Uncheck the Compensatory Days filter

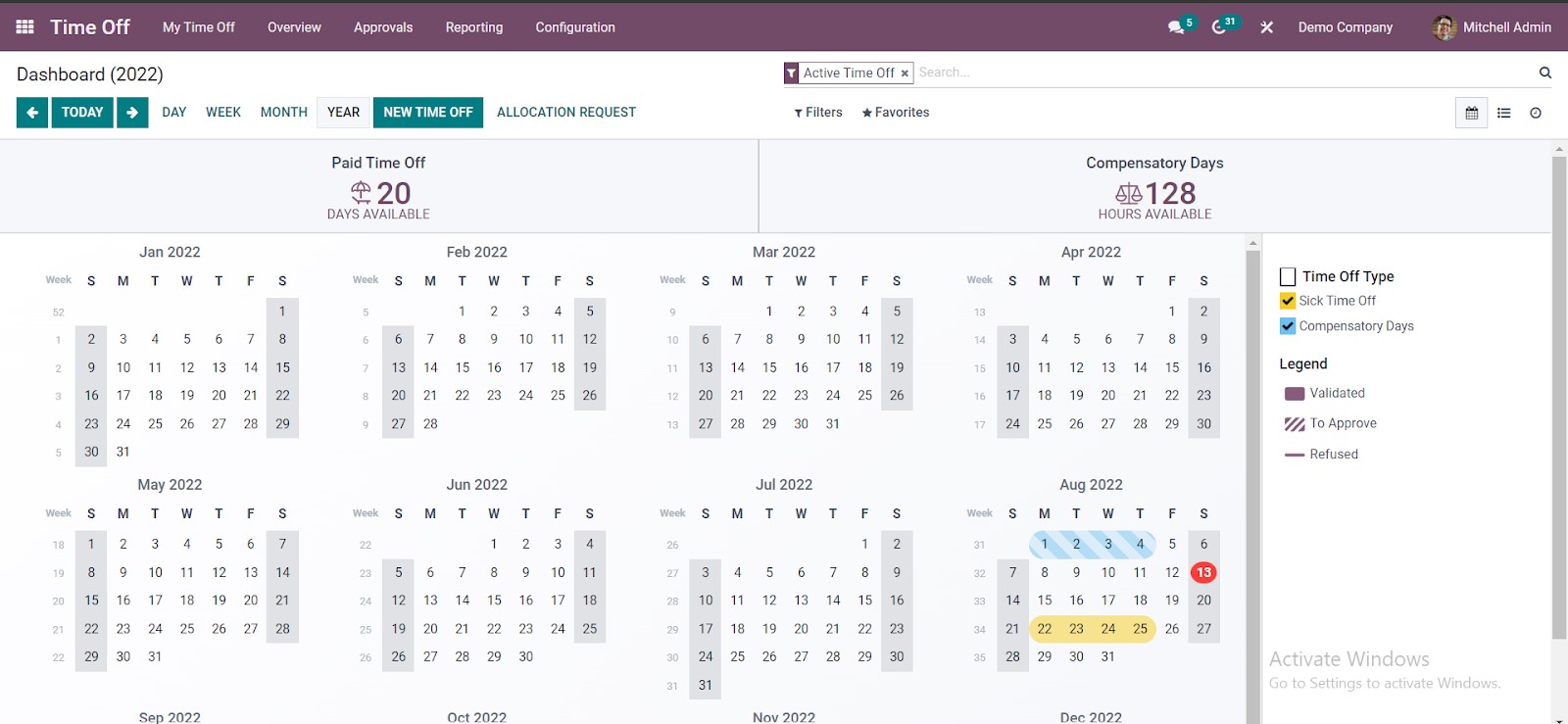click(x=1288, y=326)
